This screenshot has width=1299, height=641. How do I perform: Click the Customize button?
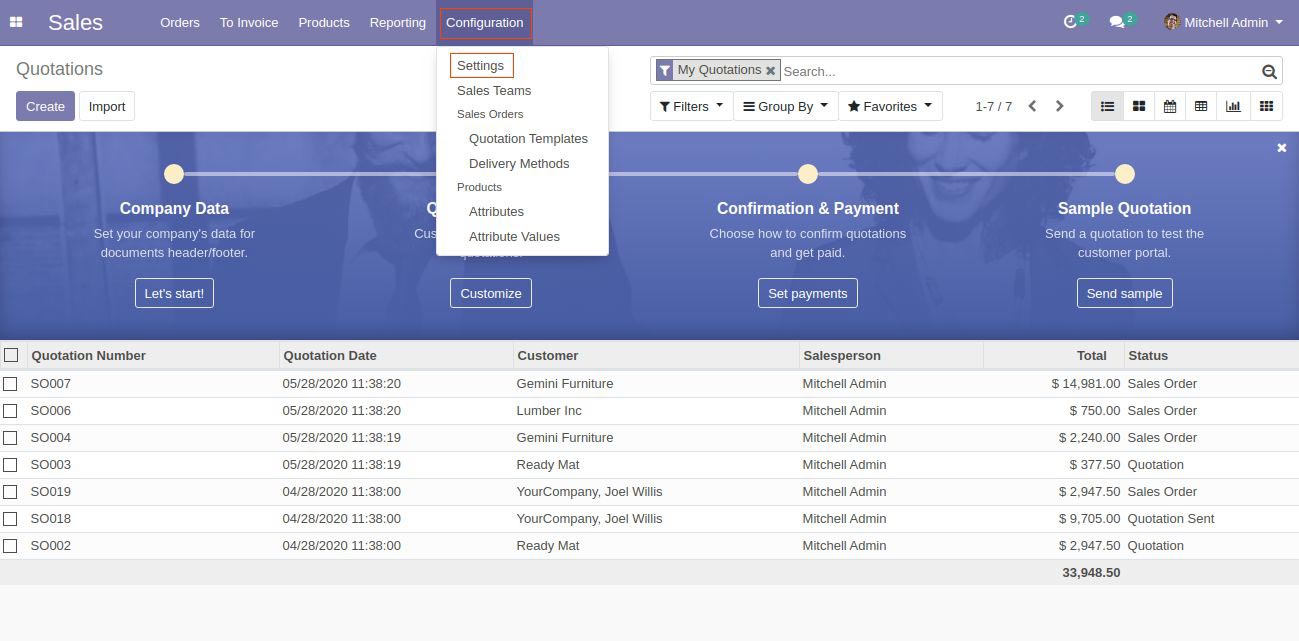491,293
